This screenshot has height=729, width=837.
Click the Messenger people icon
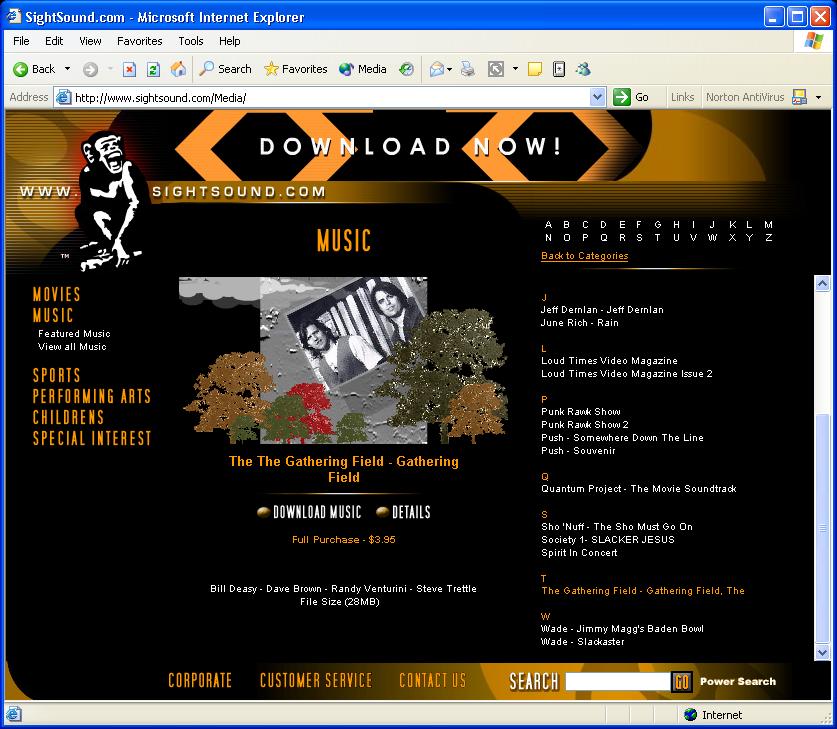(x=583, y=69)
